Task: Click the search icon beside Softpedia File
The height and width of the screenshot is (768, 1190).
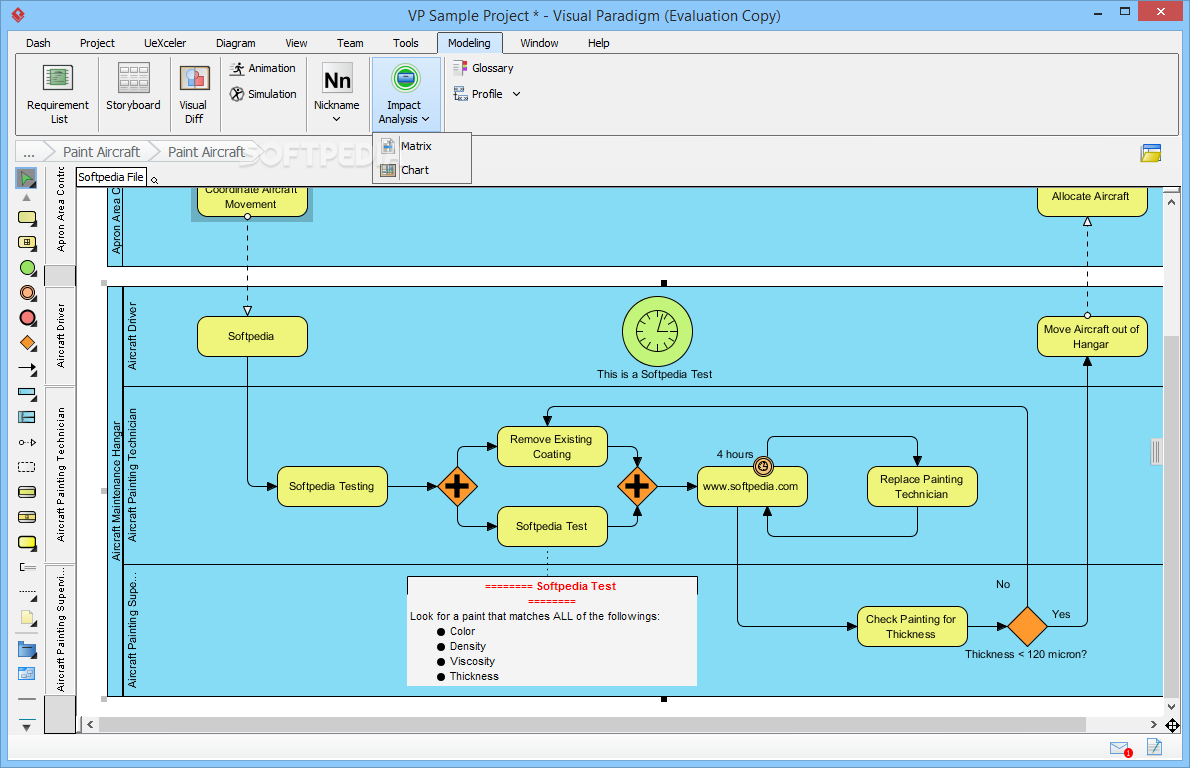Action: click(x=155, y=181)
